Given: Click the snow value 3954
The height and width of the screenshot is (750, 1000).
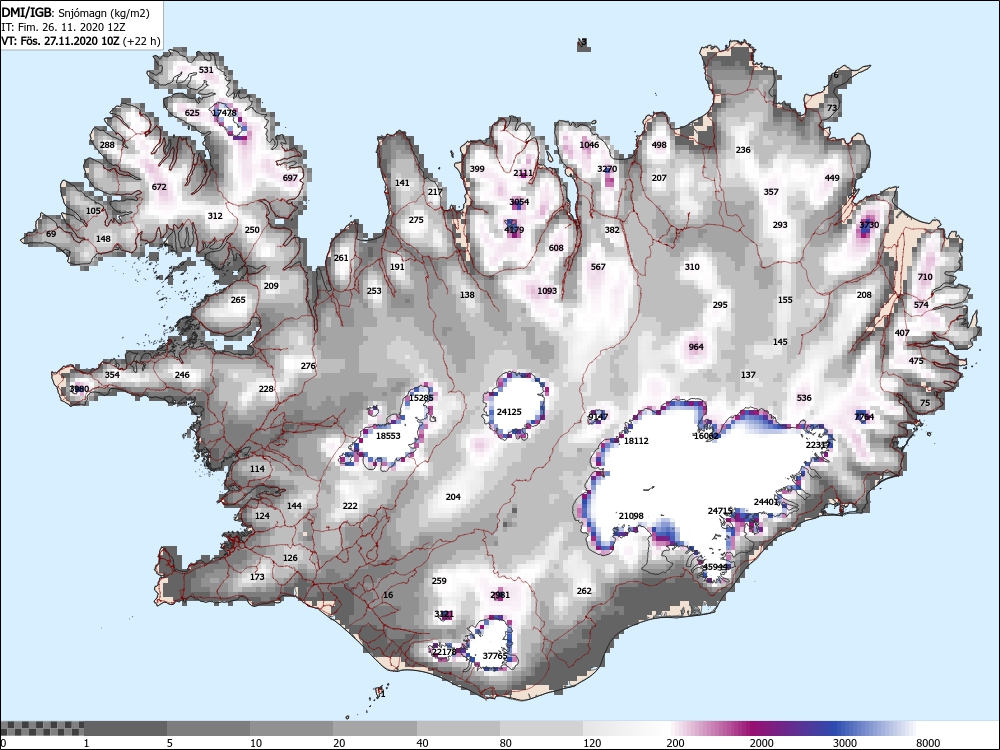Looking at the screenshot, I should tap(519, 202).
